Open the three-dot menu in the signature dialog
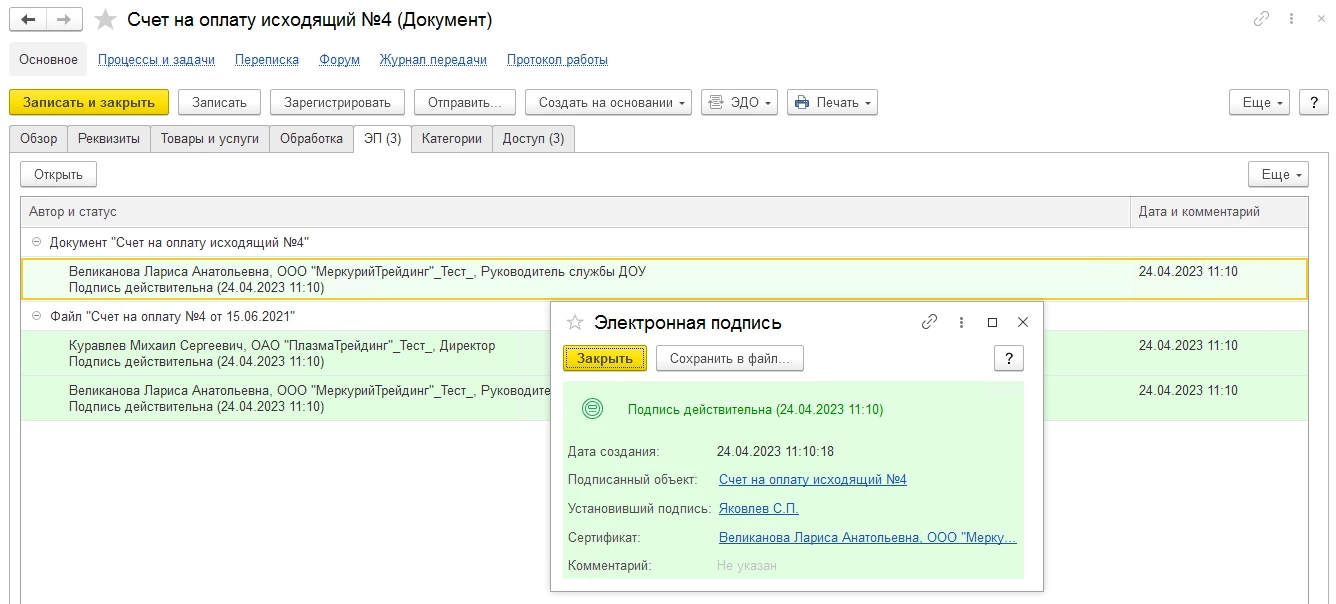 [x=961, y=322]
